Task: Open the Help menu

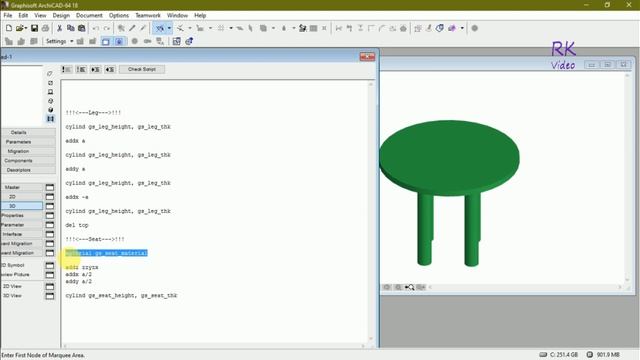Action: point(200,15)
